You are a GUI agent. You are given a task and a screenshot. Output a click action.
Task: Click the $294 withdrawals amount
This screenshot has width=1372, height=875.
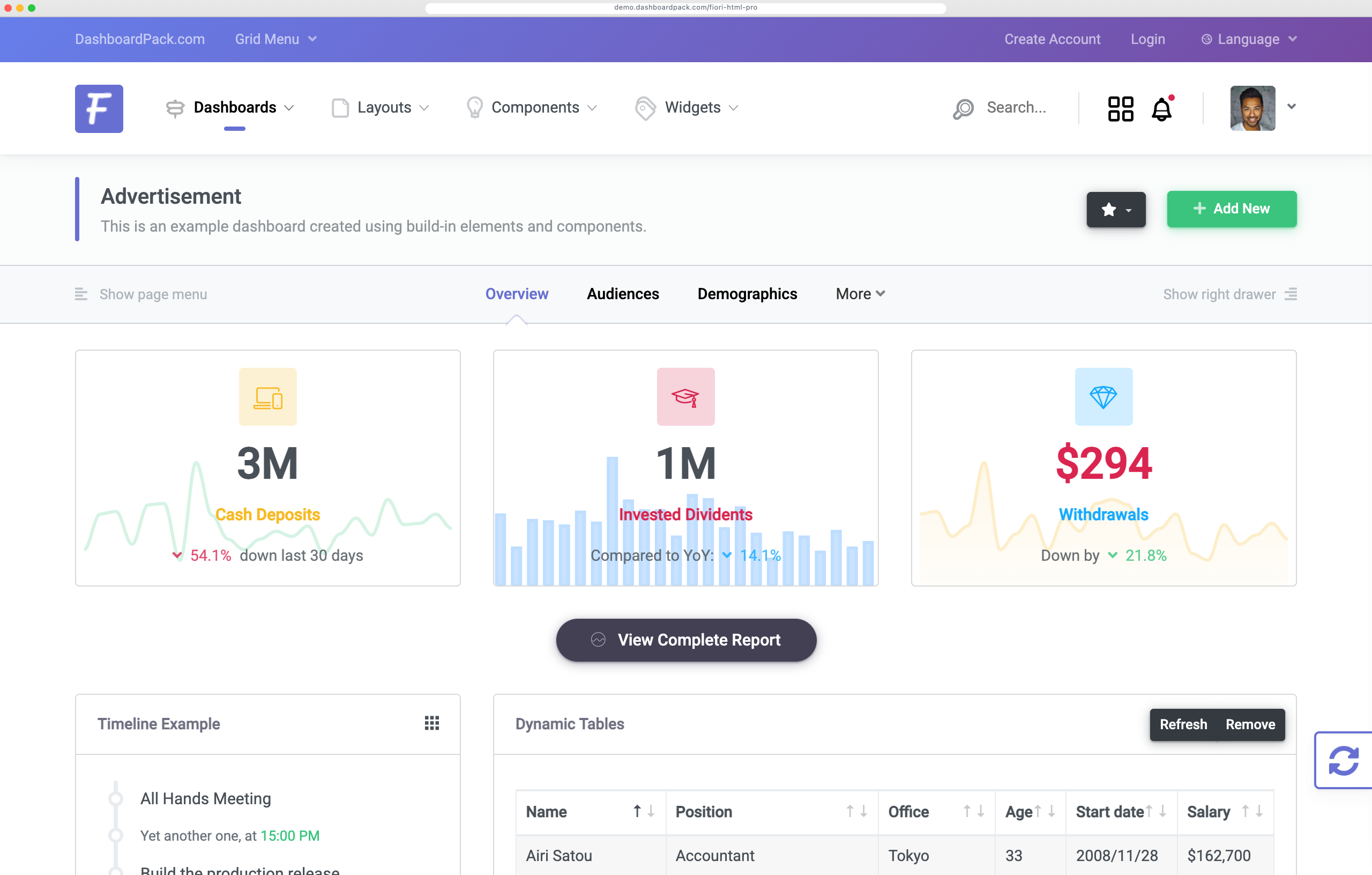click(1103, 463)
